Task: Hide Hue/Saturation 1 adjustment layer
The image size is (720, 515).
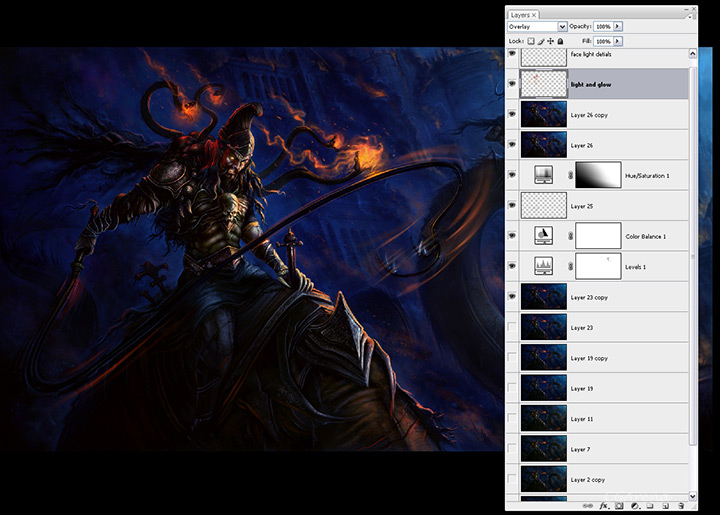Action: [x=512, y=175]
